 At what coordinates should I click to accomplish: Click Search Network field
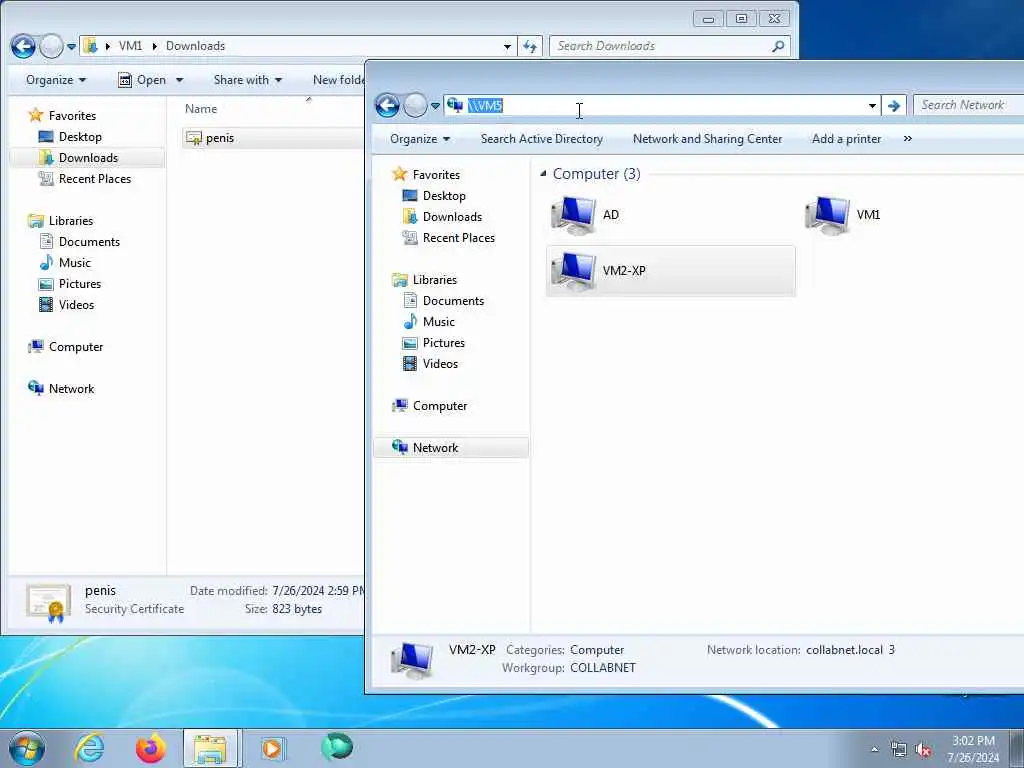(x=968, y=105)
